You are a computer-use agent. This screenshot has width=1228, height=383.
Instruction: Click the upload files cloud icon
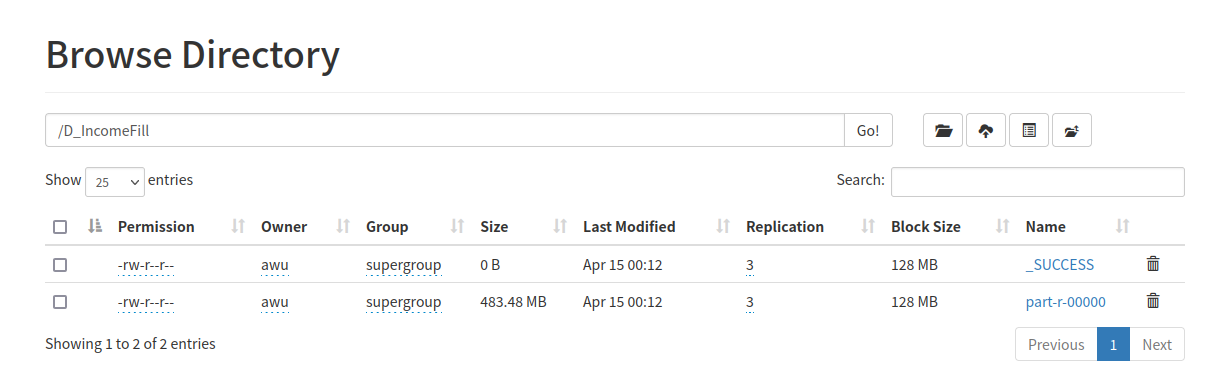point(986,130)
